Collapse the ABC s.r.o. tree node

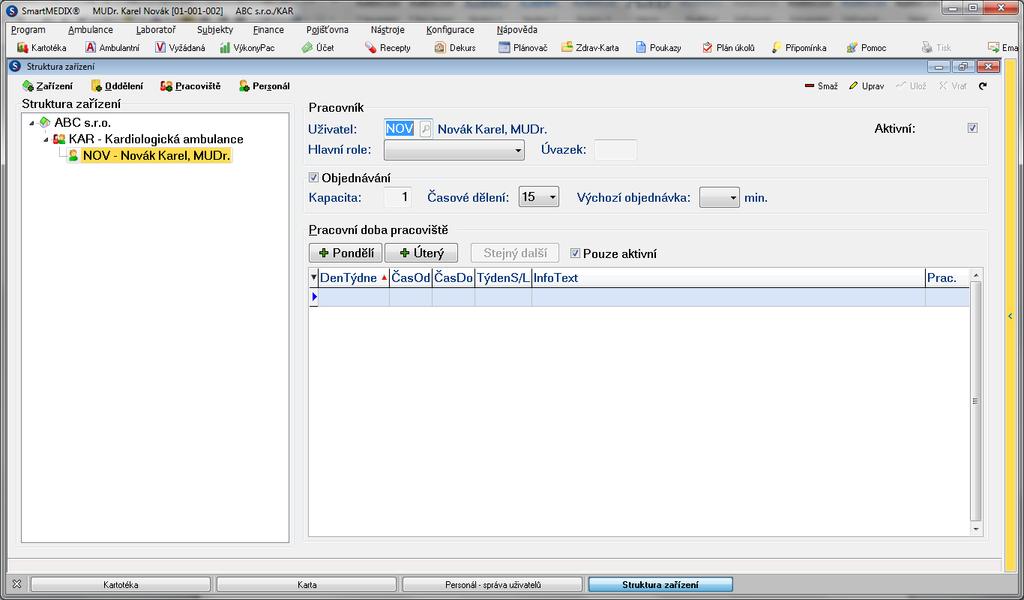tap(31, 123)
